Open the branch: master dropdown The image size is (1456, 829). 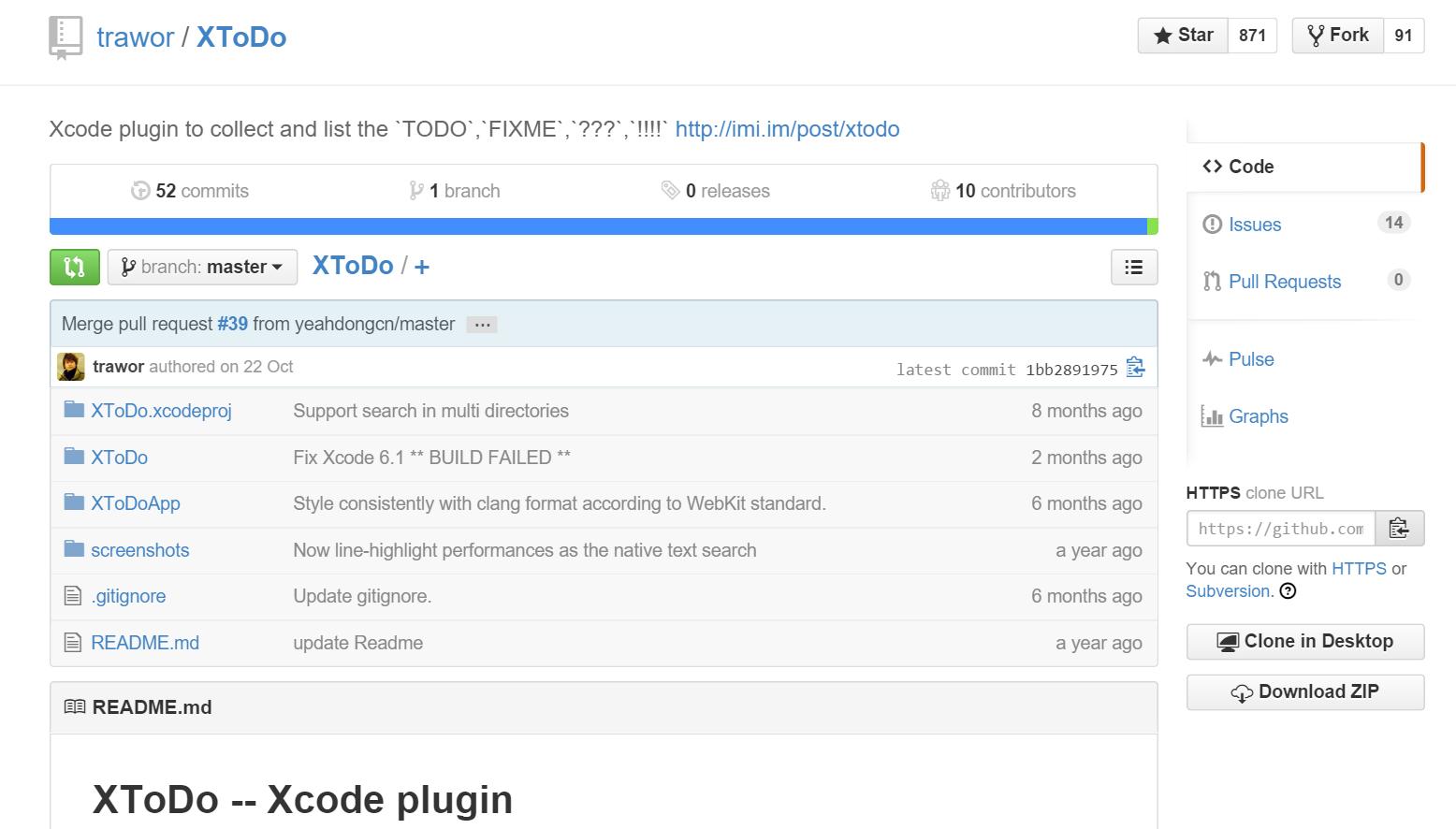[202, 268]
